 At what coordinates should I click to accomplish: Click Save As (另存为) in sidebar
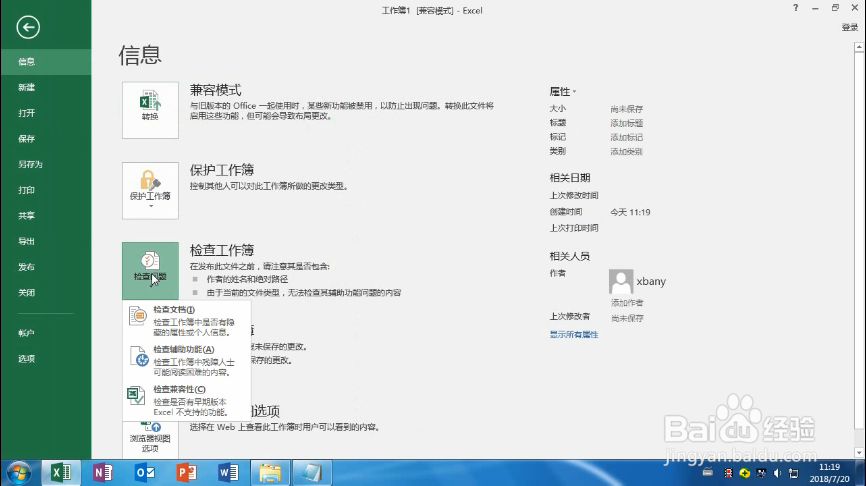pos(46,164)
